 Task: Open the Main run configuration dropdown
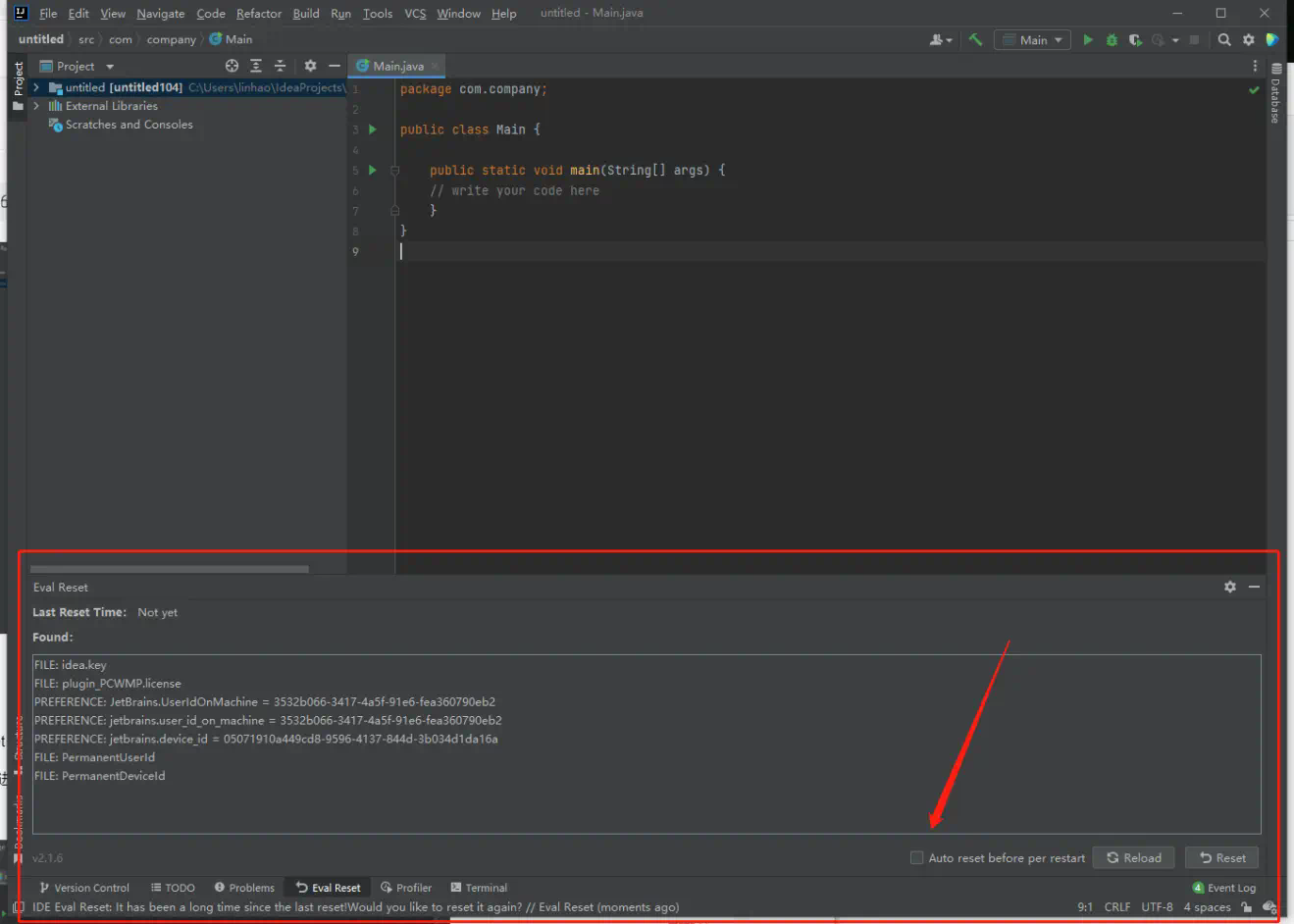point(1032,40)
